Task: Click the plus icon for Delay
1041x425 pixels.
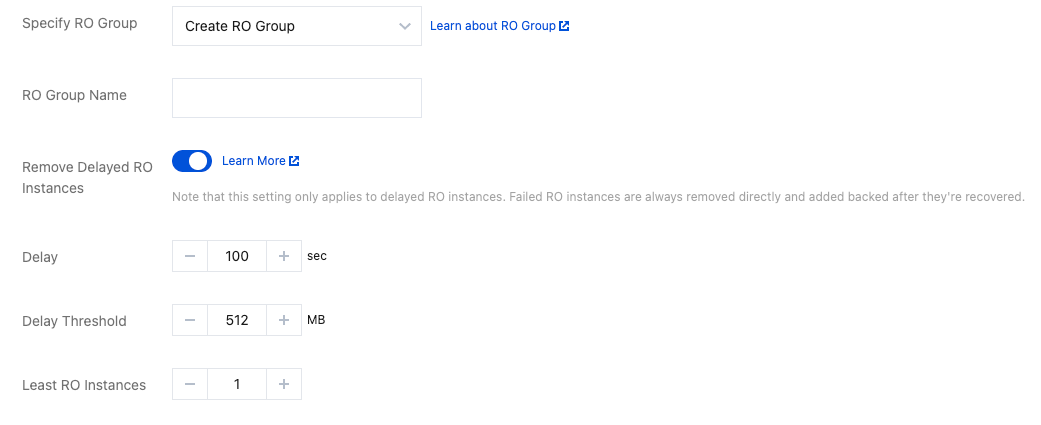Action: [x=284, y=257]
